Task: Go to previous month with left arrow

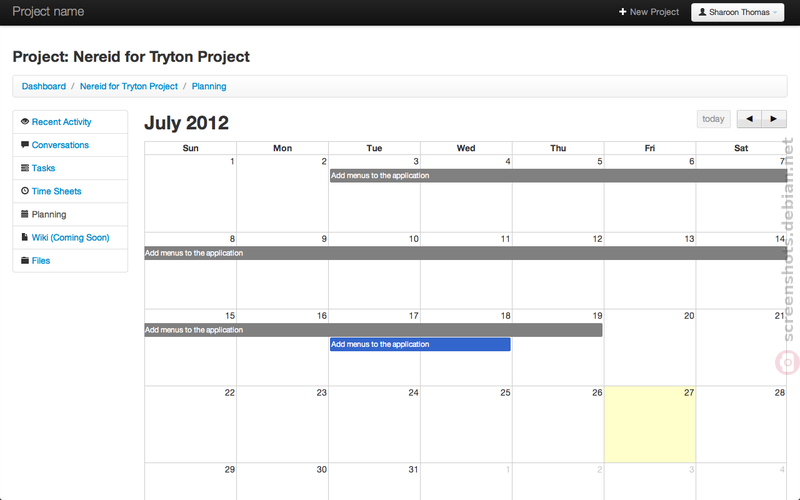Action: point(749,119)
